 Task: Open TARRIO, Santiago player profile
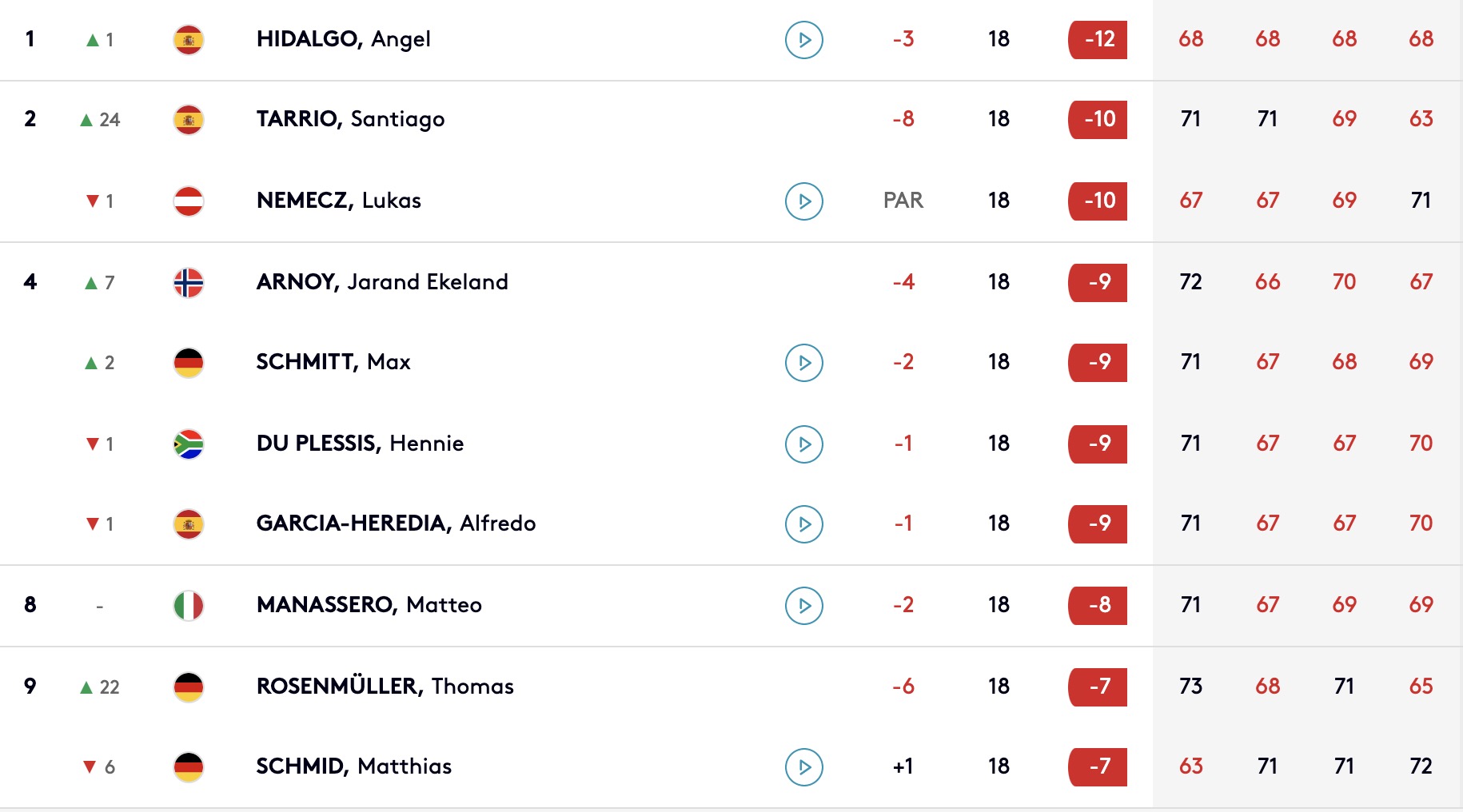[x=350, y=119]
